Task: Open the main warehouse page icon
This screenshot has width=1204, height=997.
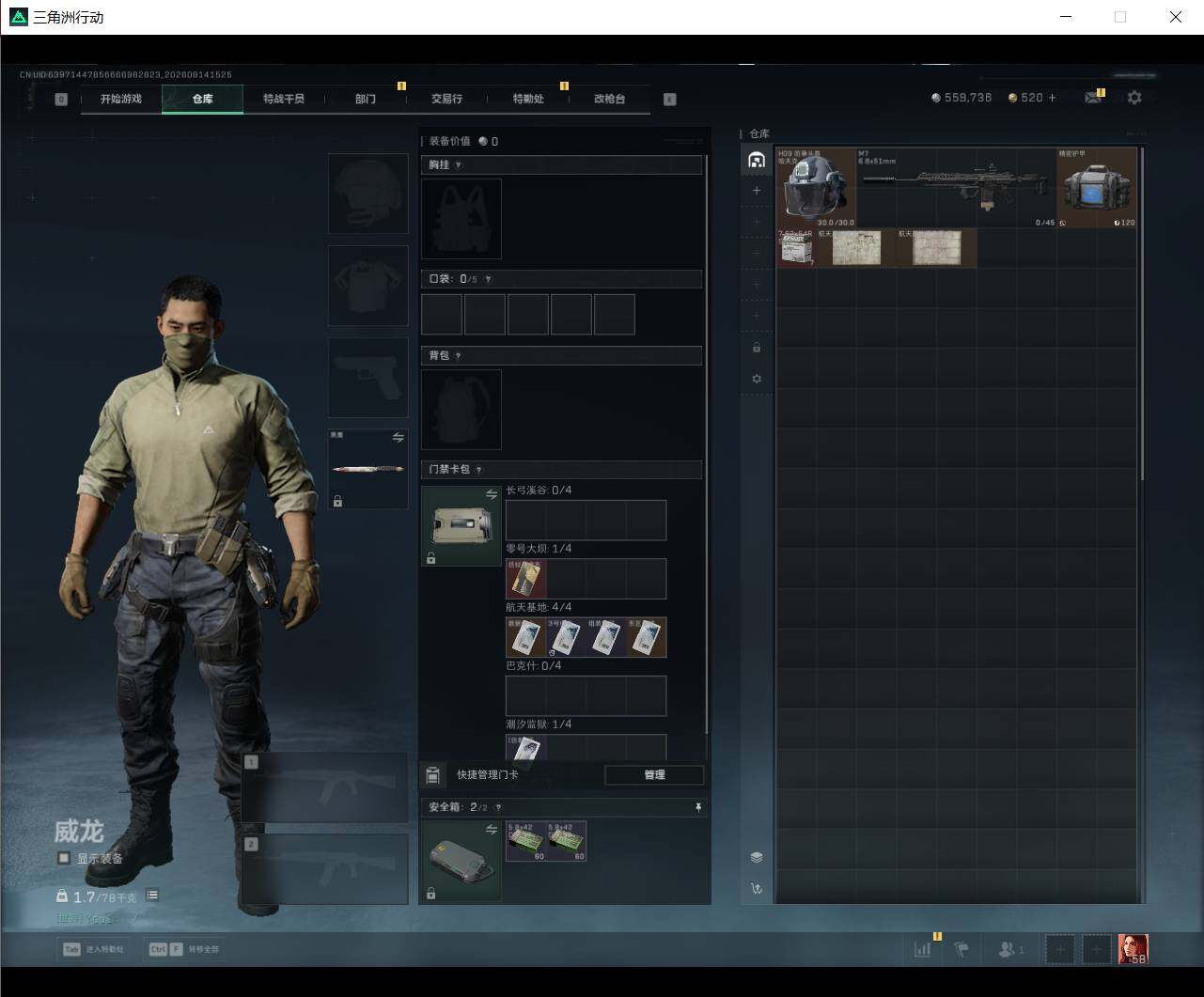Action: 757,160
